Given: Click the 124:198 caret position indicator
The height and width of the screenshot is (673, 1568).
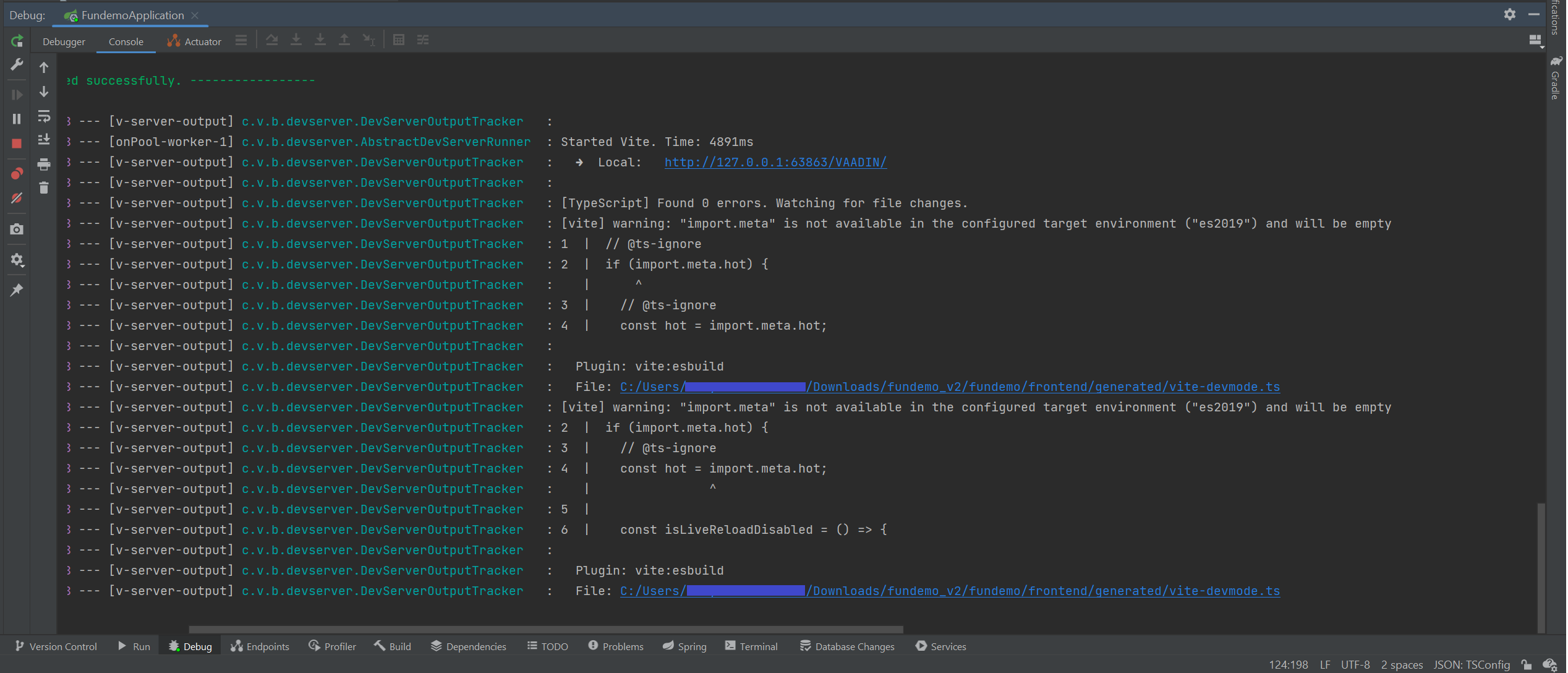Looking at the screenshot, I should (1289, 665).
